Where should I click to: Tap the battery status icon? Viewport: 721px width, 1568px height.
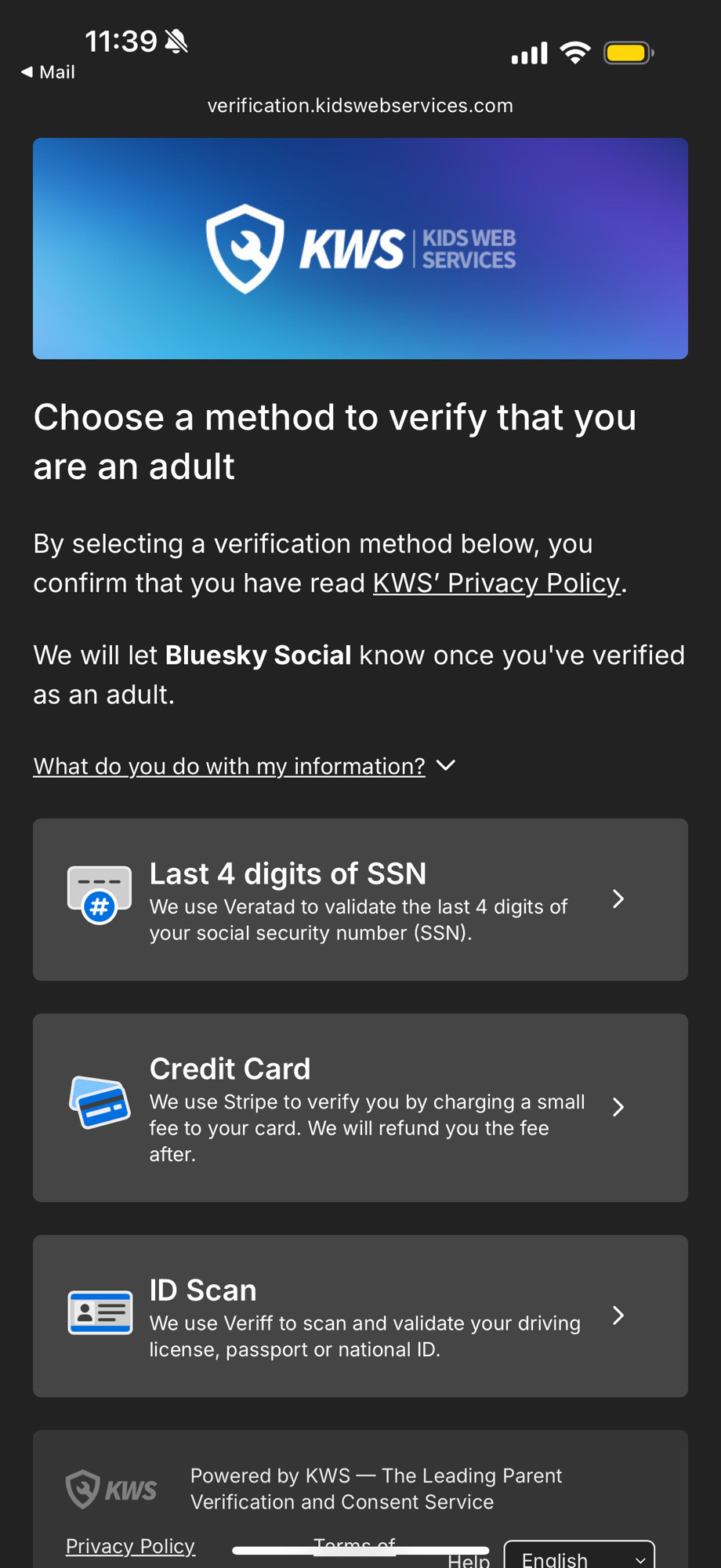628,53
